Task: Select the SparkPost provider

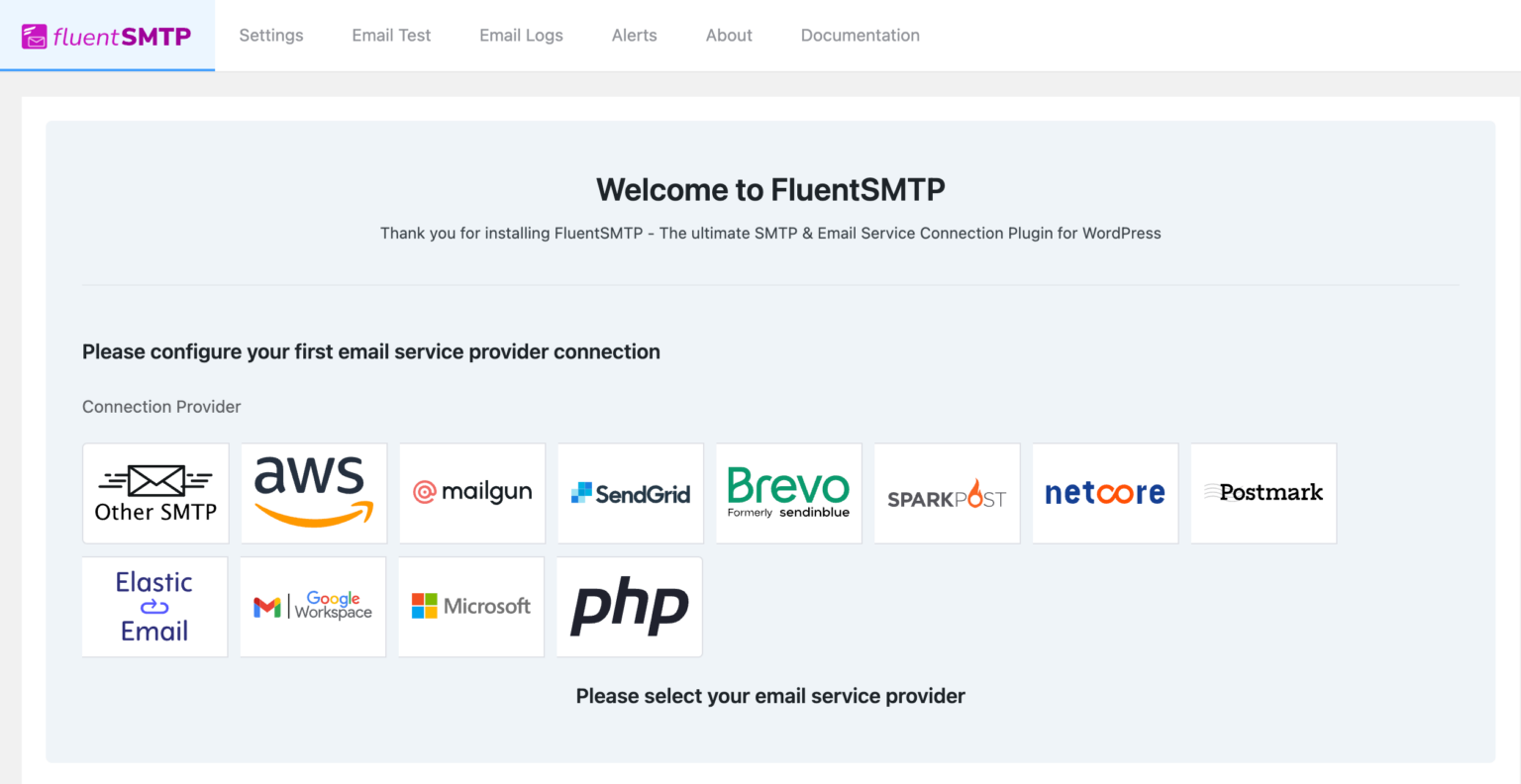Action: coord(946,493)
